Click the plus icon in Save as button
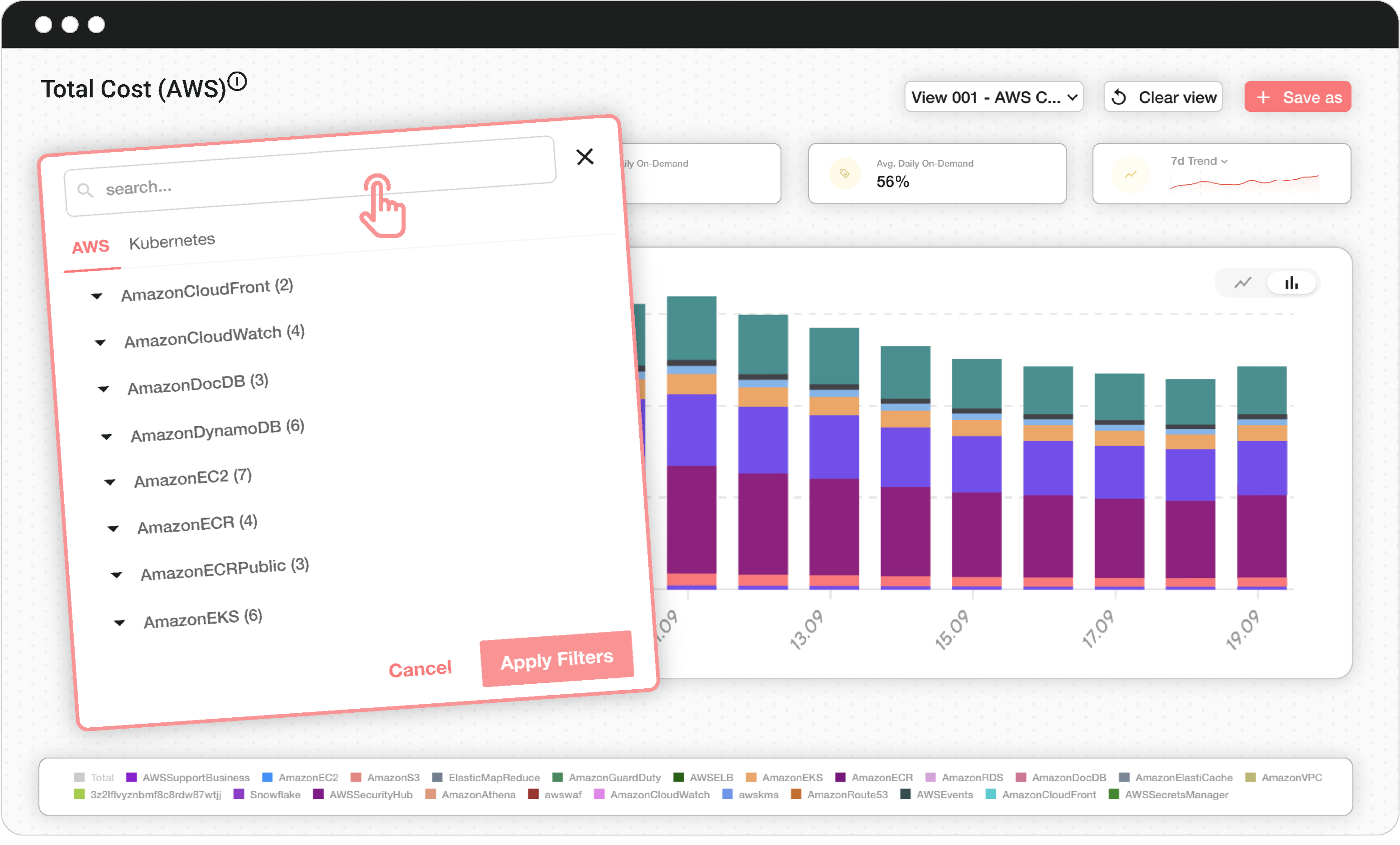This screenshot has height=845, width=1400. [1262, 97]
